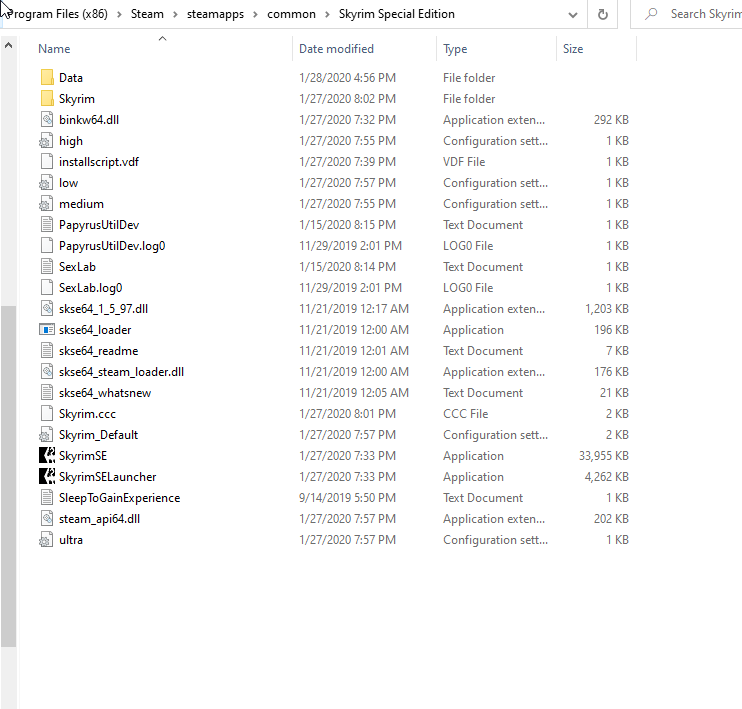
Task: Go to Steam folder in breadcrumb
Action: coord(147,14)
